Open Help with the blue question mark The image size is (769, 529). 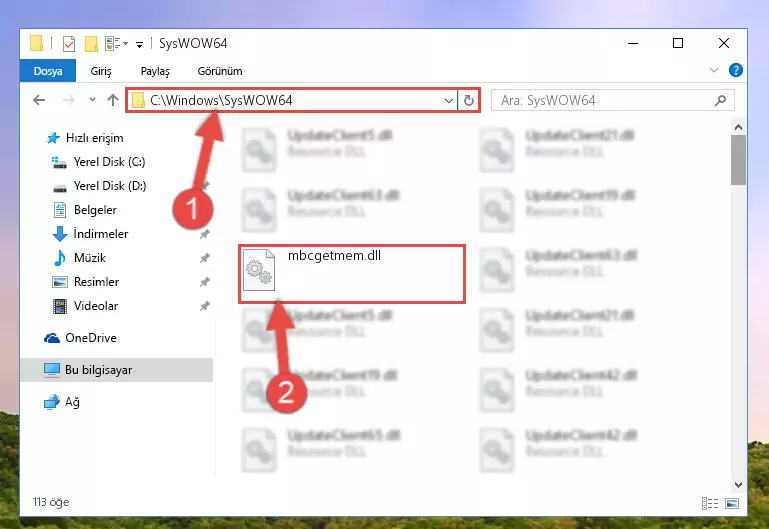(x=735, y=70)
